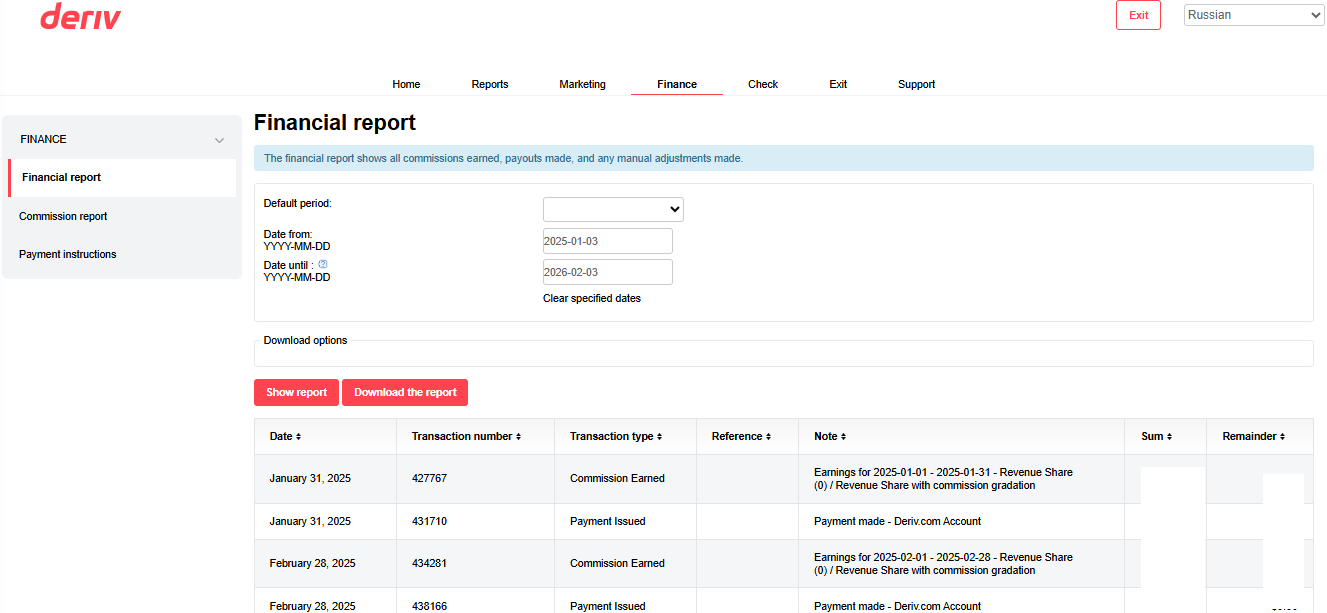The image size is (1327, 613).
Task: Click the Deriv logo
Action: point(80,17)
